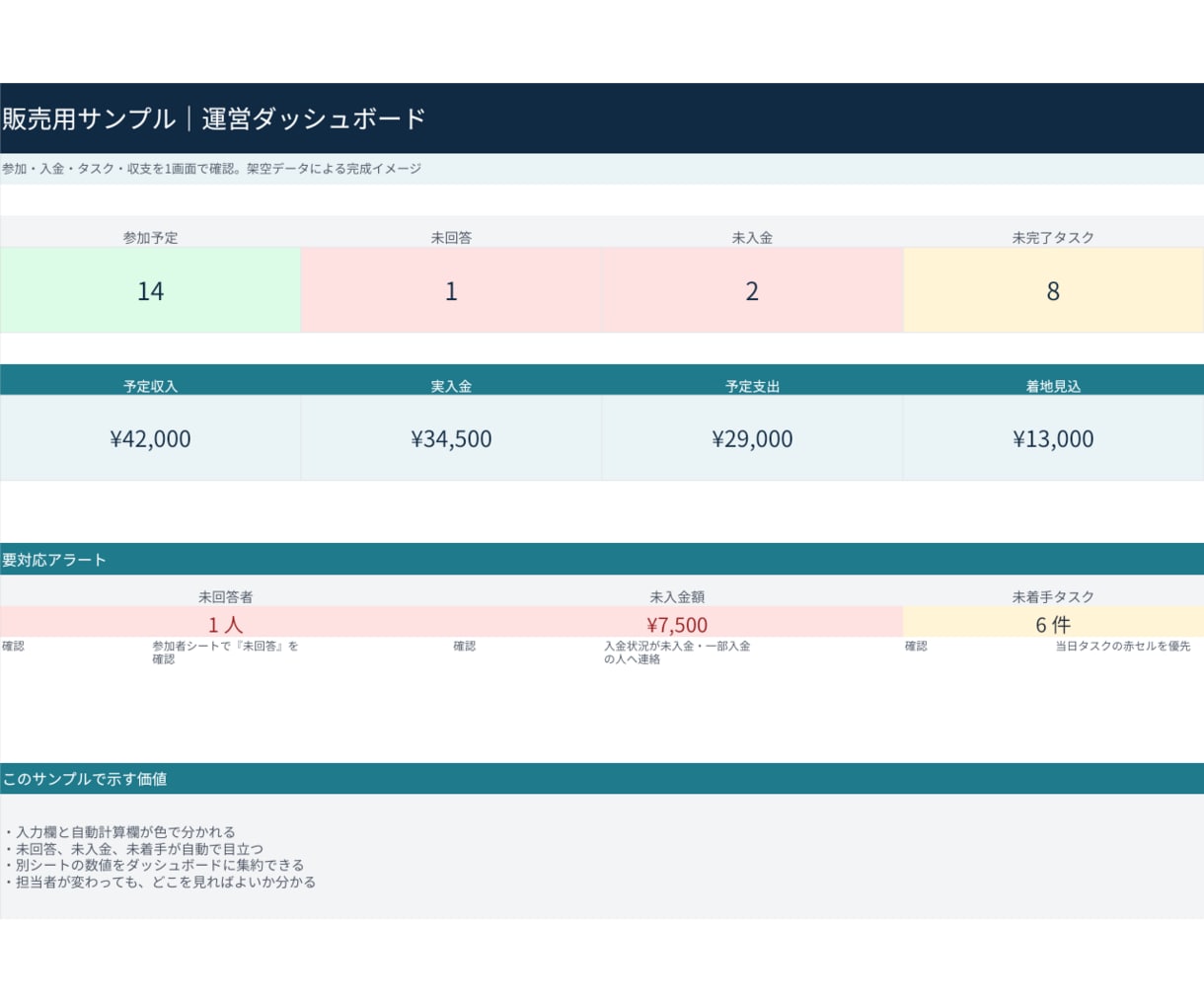
Task: Select the 未完了タスク value 8 cell
Action: (1053, 290)
